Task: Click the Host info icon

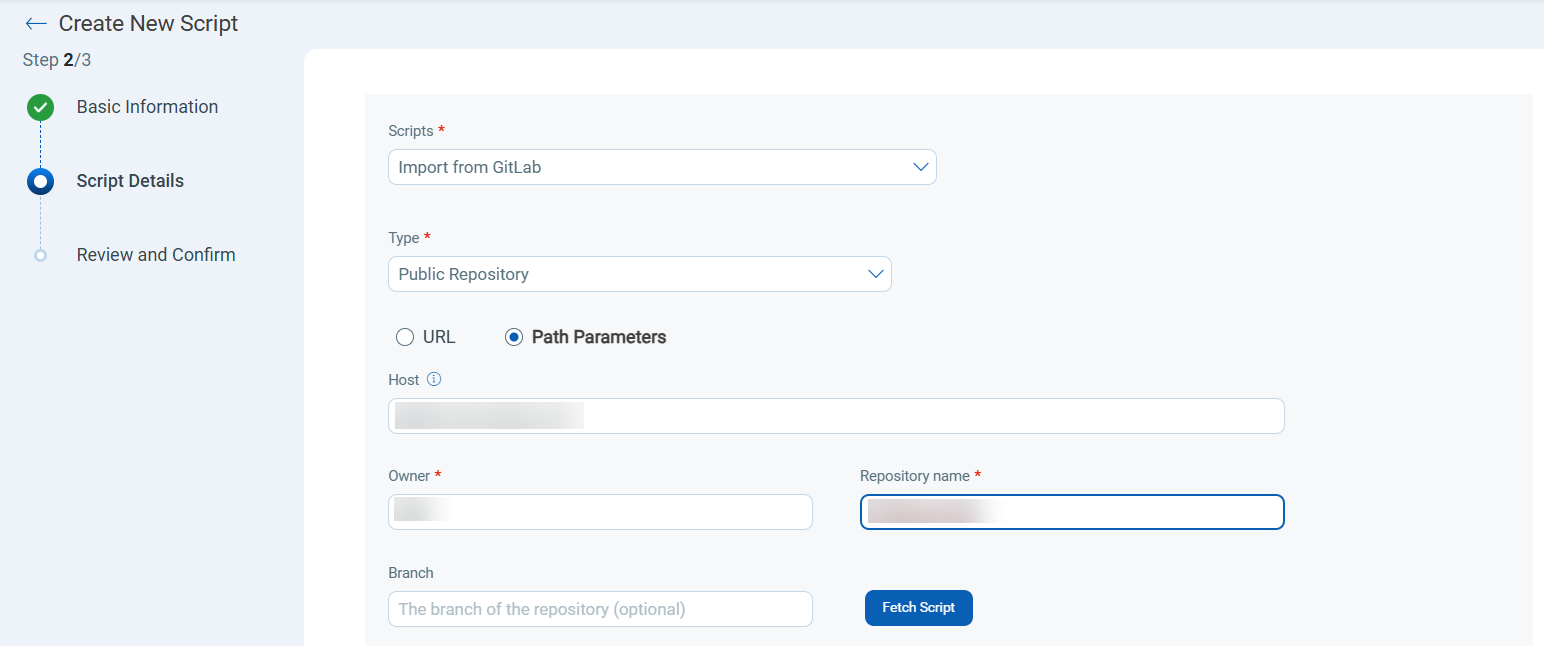Action: tap(434, 380)
